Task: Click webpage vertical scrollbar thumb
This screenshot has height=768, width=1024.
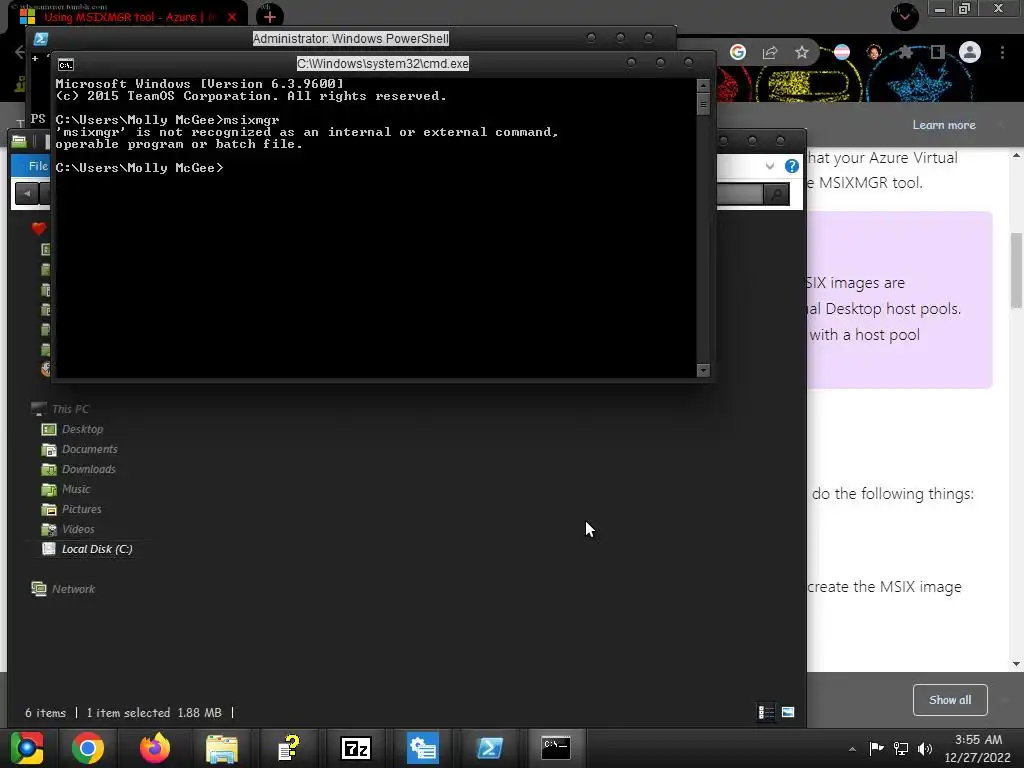Action: (1016, 270)
